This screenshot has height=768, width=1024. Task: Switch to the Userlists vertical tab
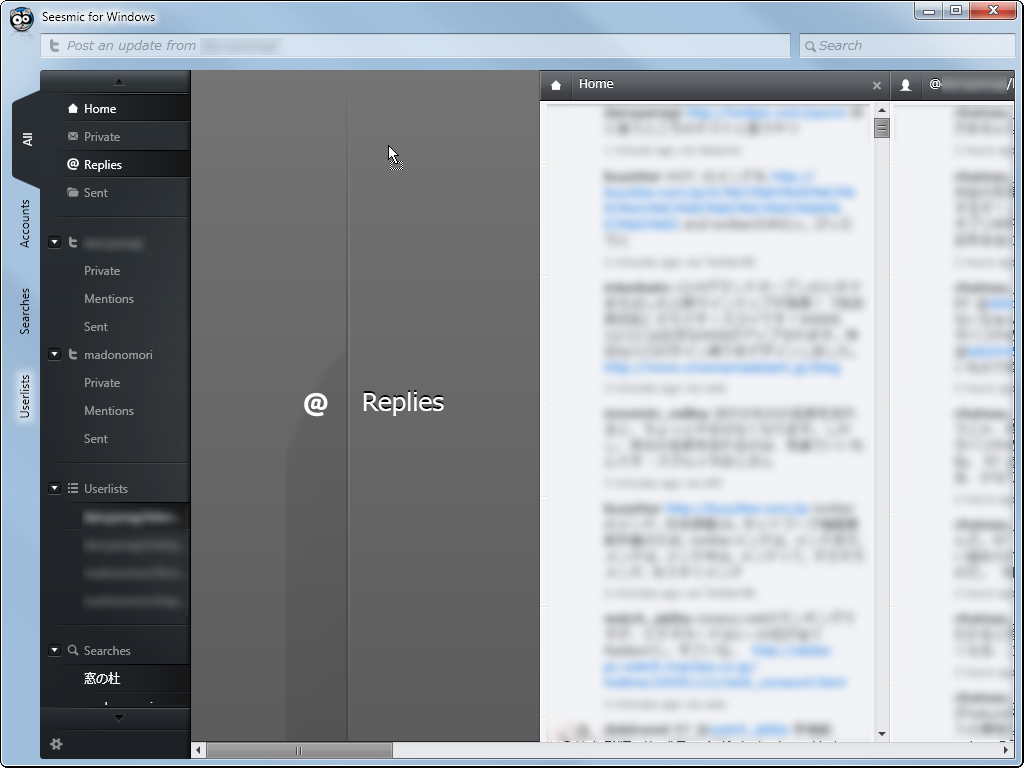coord(25,396)
